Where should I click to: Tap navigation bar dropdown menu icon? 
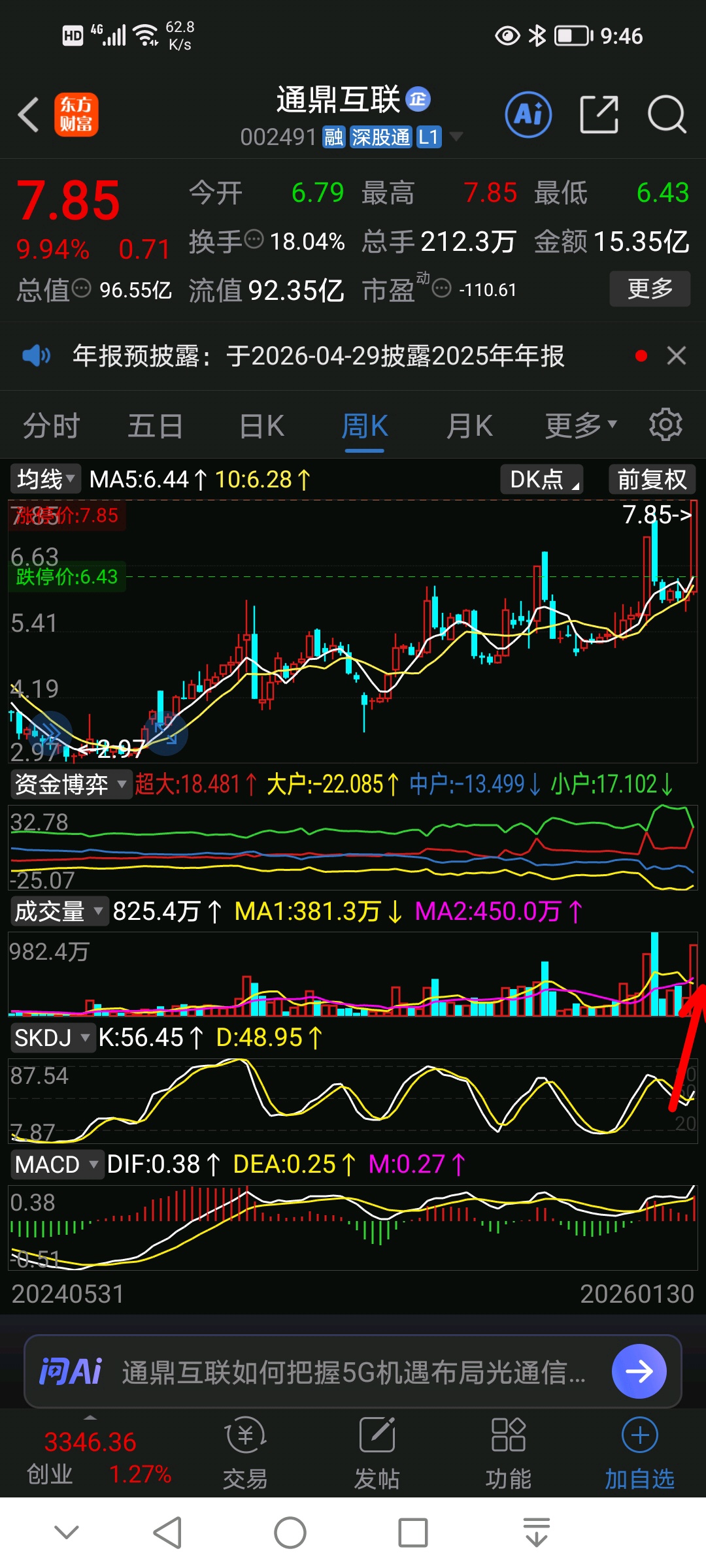537,1533
